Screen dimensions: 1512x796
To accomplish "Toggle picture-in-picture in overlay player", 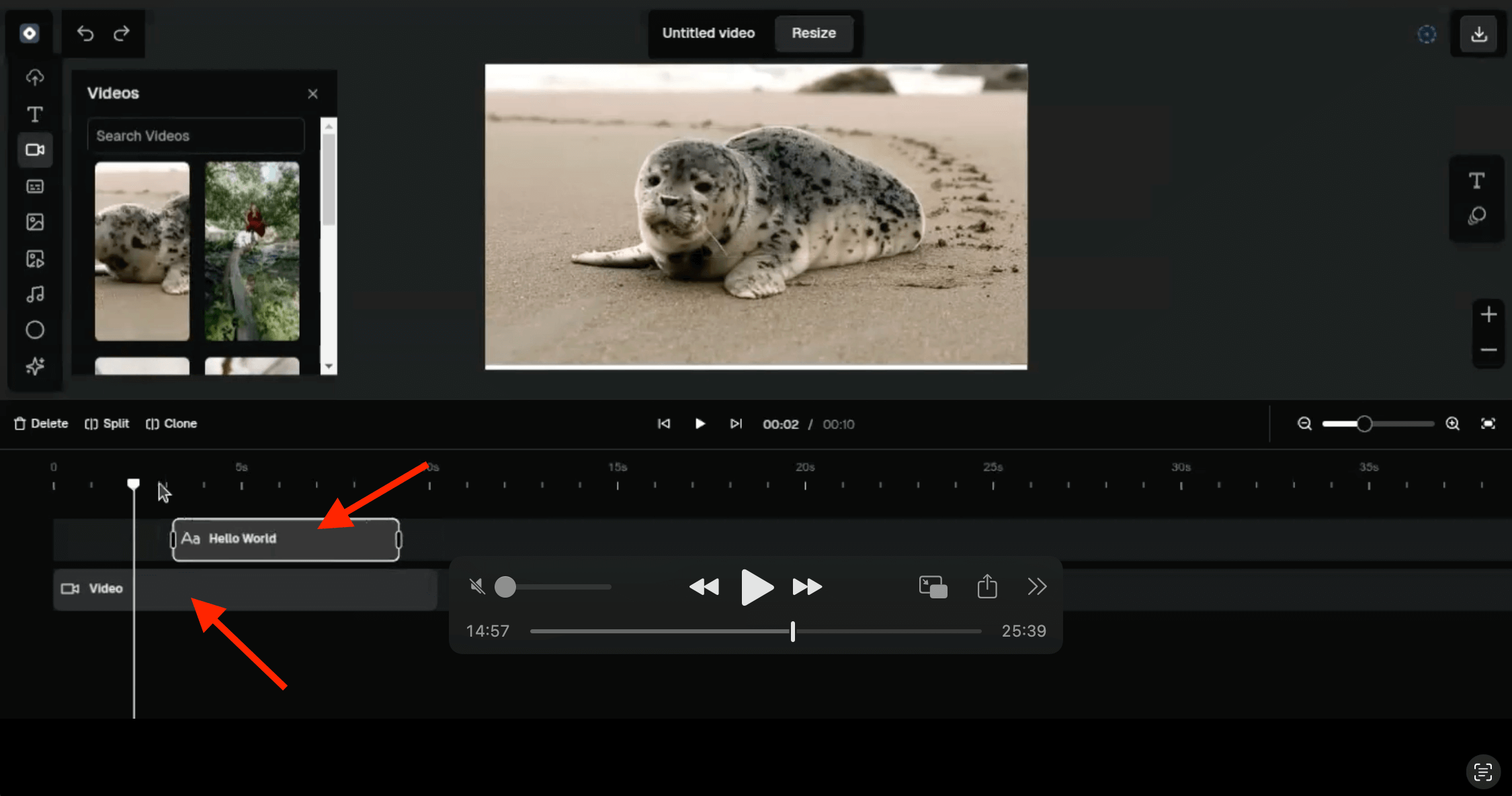I will pyautogui.click(x=933, y=587).
